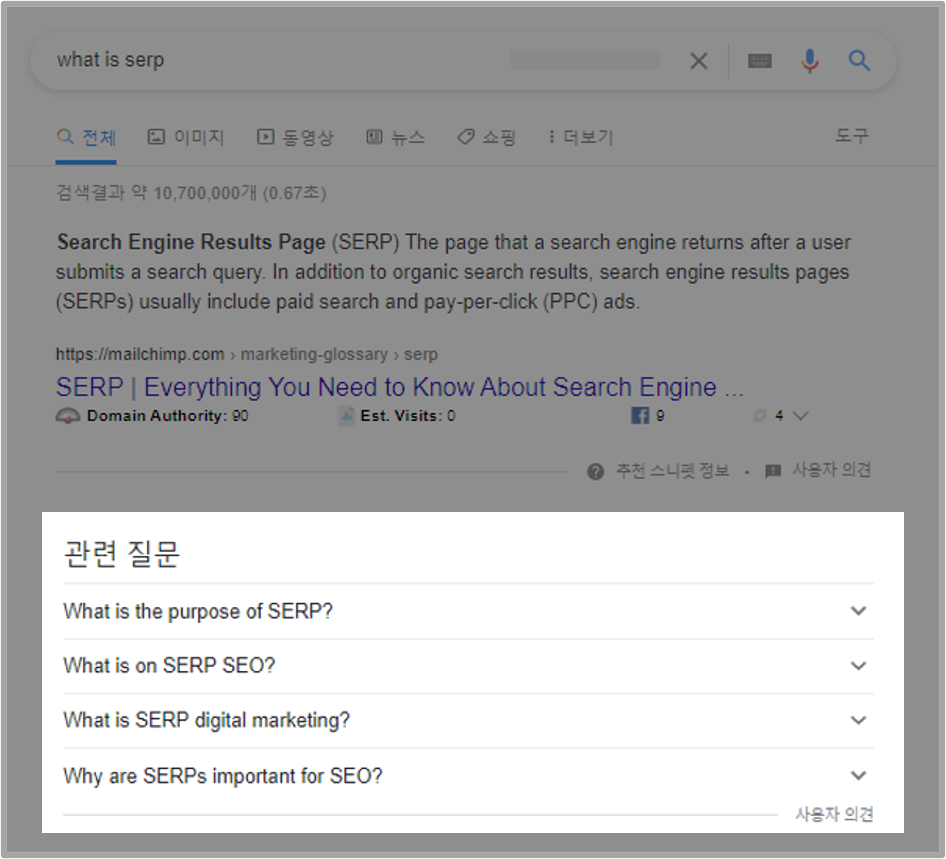Open the on-screen keyboard icon in search bar

click(760, 60)
